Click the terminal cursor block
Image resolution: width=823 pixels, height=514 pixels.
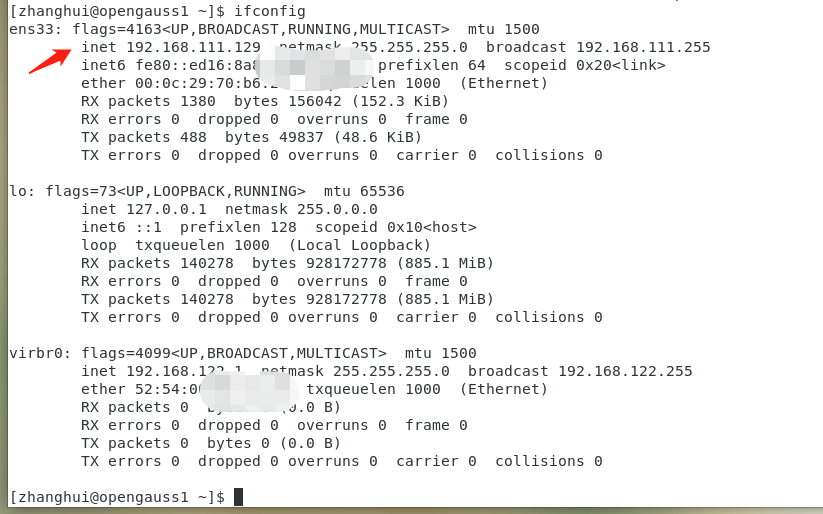[238, 497]
